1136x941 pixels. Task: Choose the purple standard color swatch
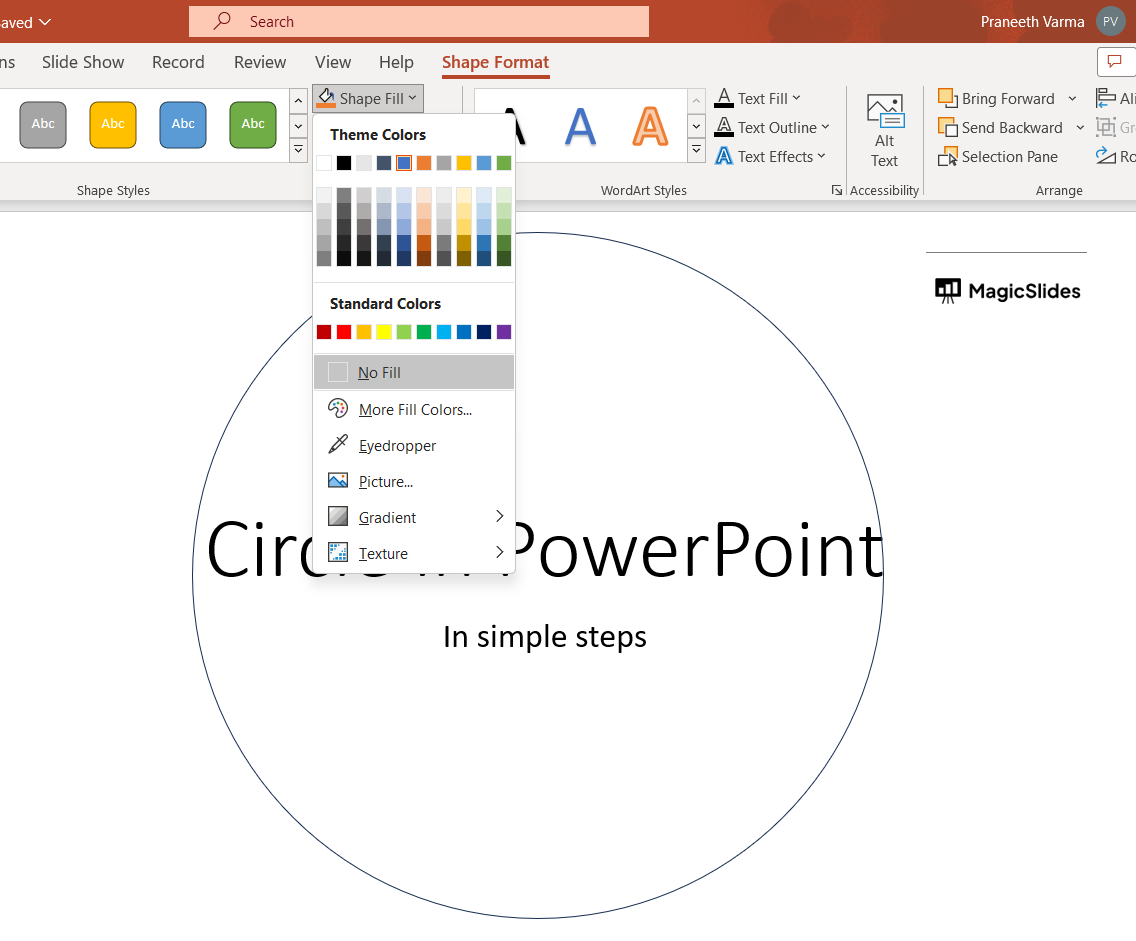tap(504, 332)
